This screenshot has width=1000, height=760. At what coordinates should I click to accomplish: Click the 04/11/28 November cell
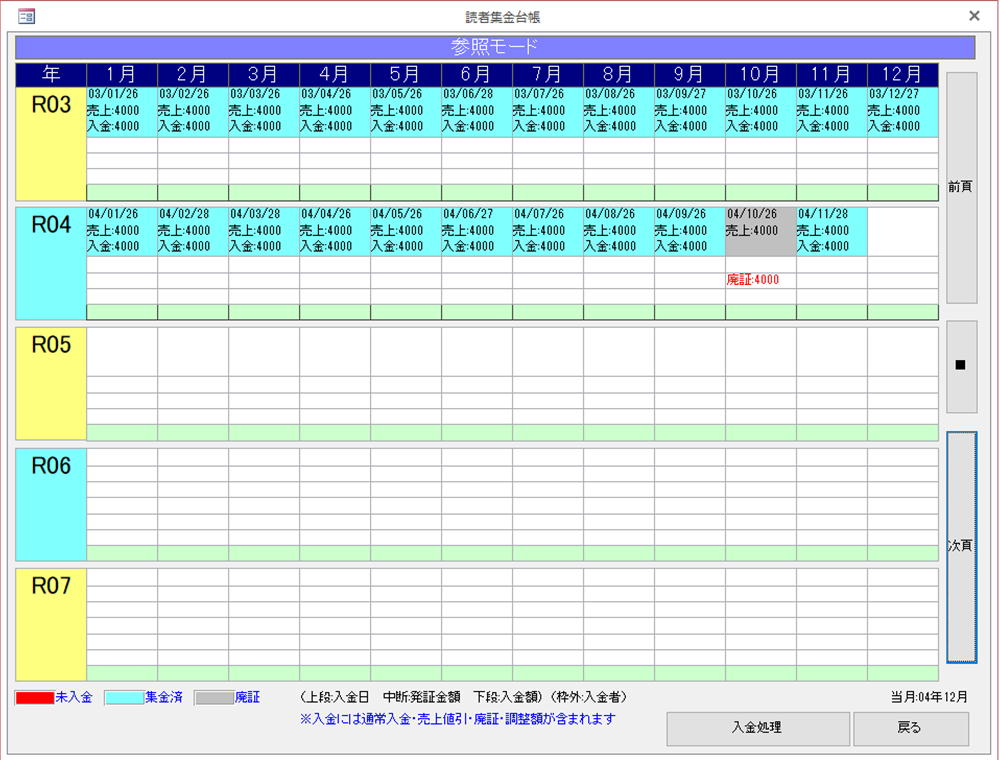pyautogui.click(x=832, y=231)
